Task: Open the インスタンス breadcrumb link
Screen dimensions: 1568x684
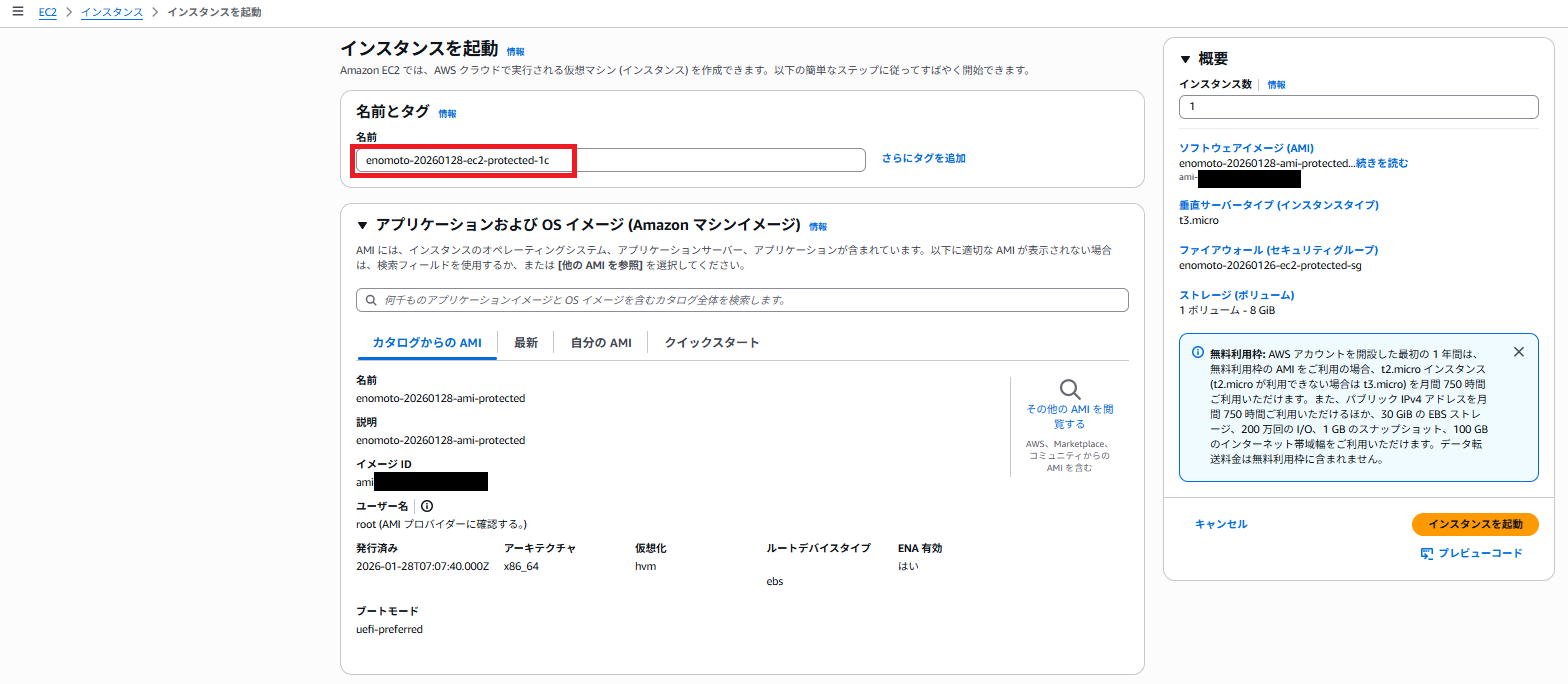Action: click(112, 12)
